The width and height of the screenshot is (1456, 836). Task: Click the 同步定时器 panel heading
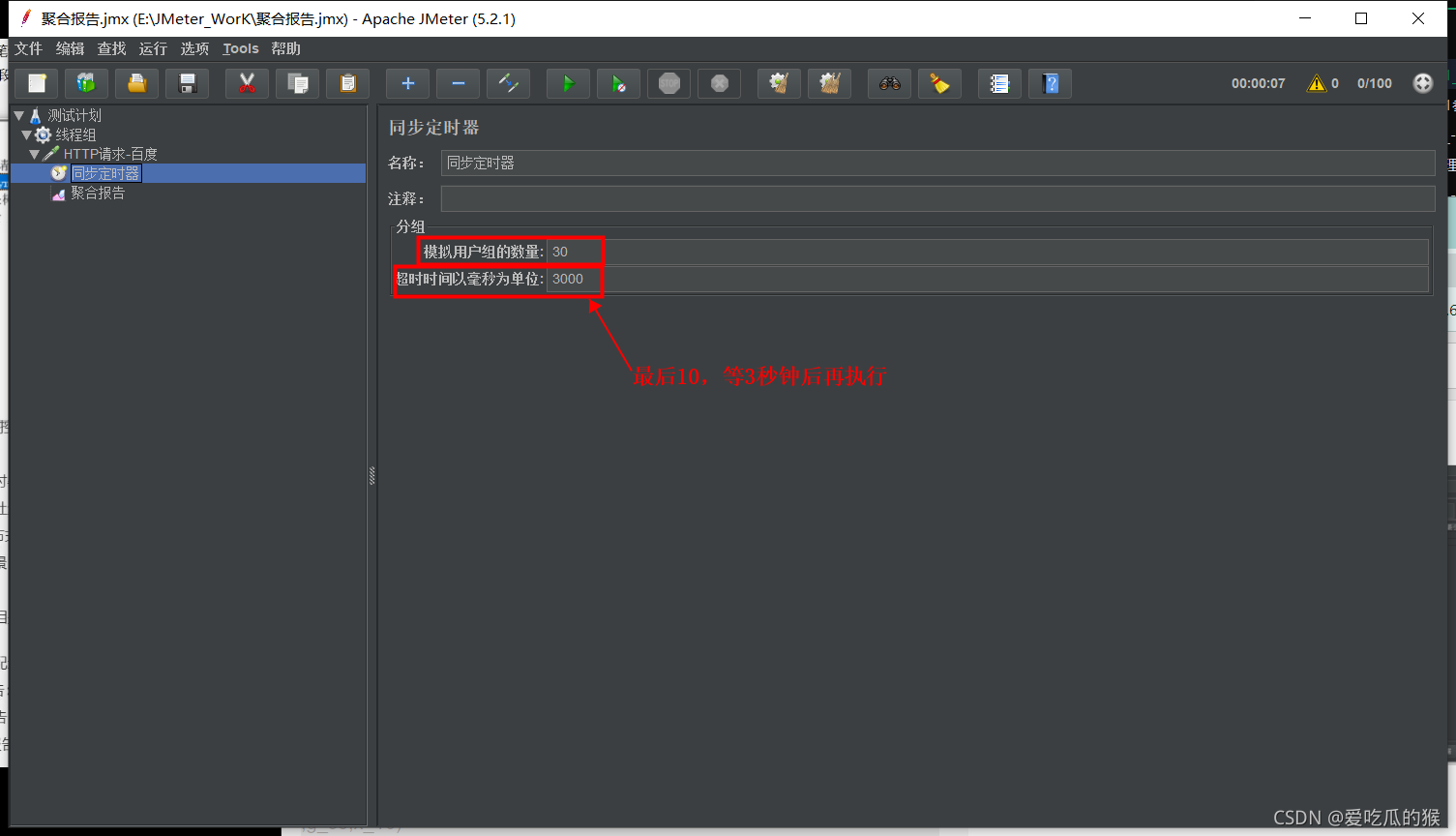click(433, 128)
